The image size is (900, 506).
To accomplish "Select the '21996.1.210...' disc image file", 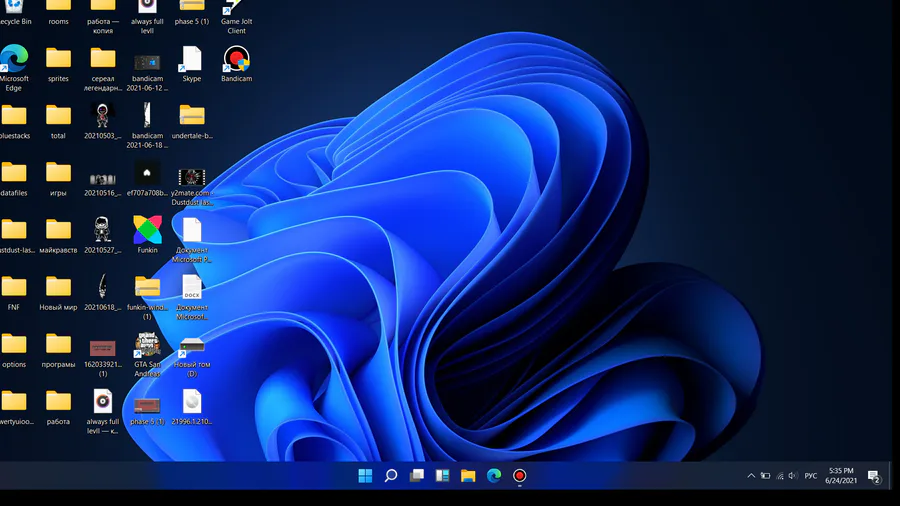I will coord(192,408).
